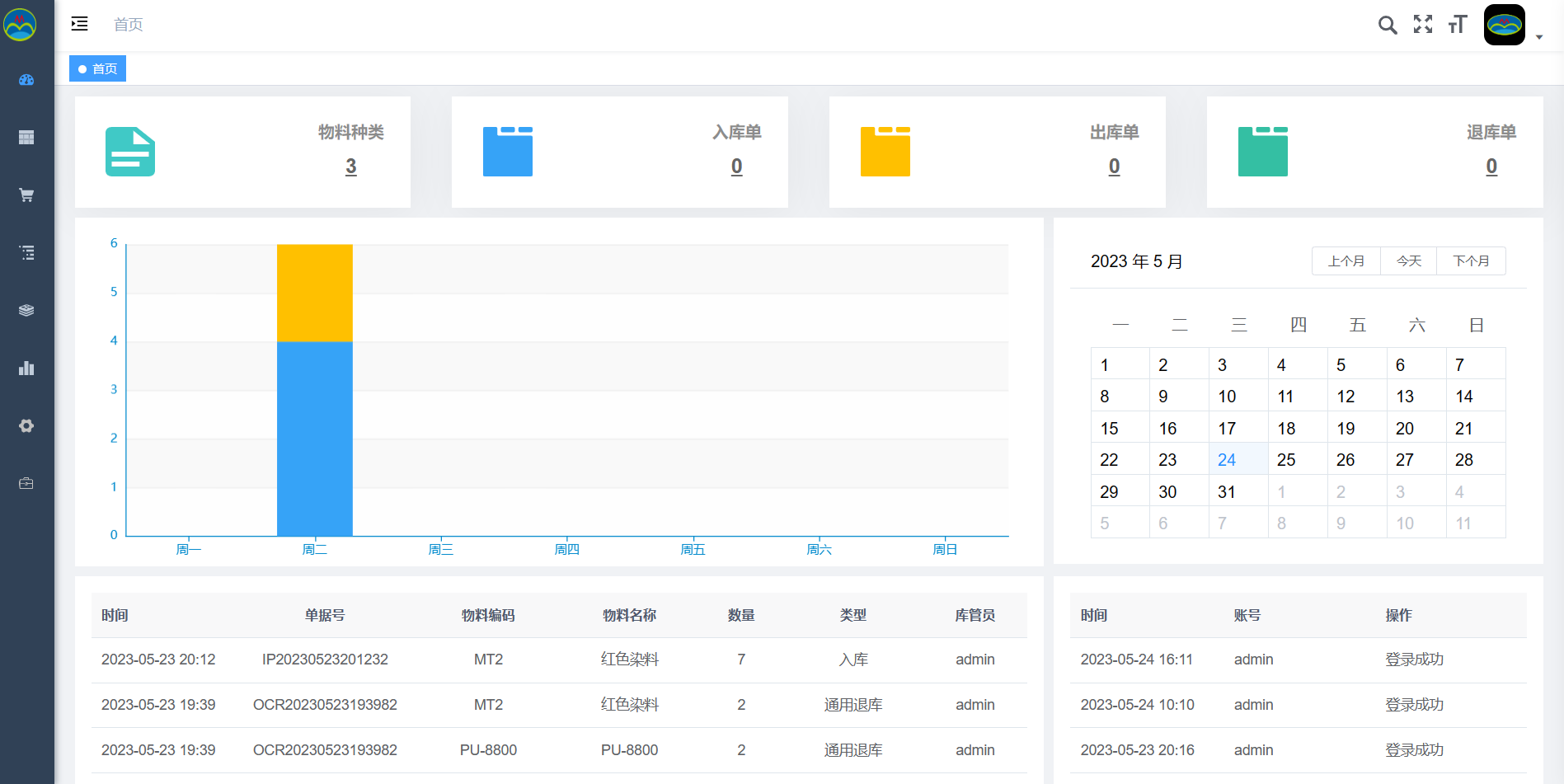Viewport: 1564px width, 784px height.
Task: Click the 操作 column header in log table
Action: point(1399,615)
